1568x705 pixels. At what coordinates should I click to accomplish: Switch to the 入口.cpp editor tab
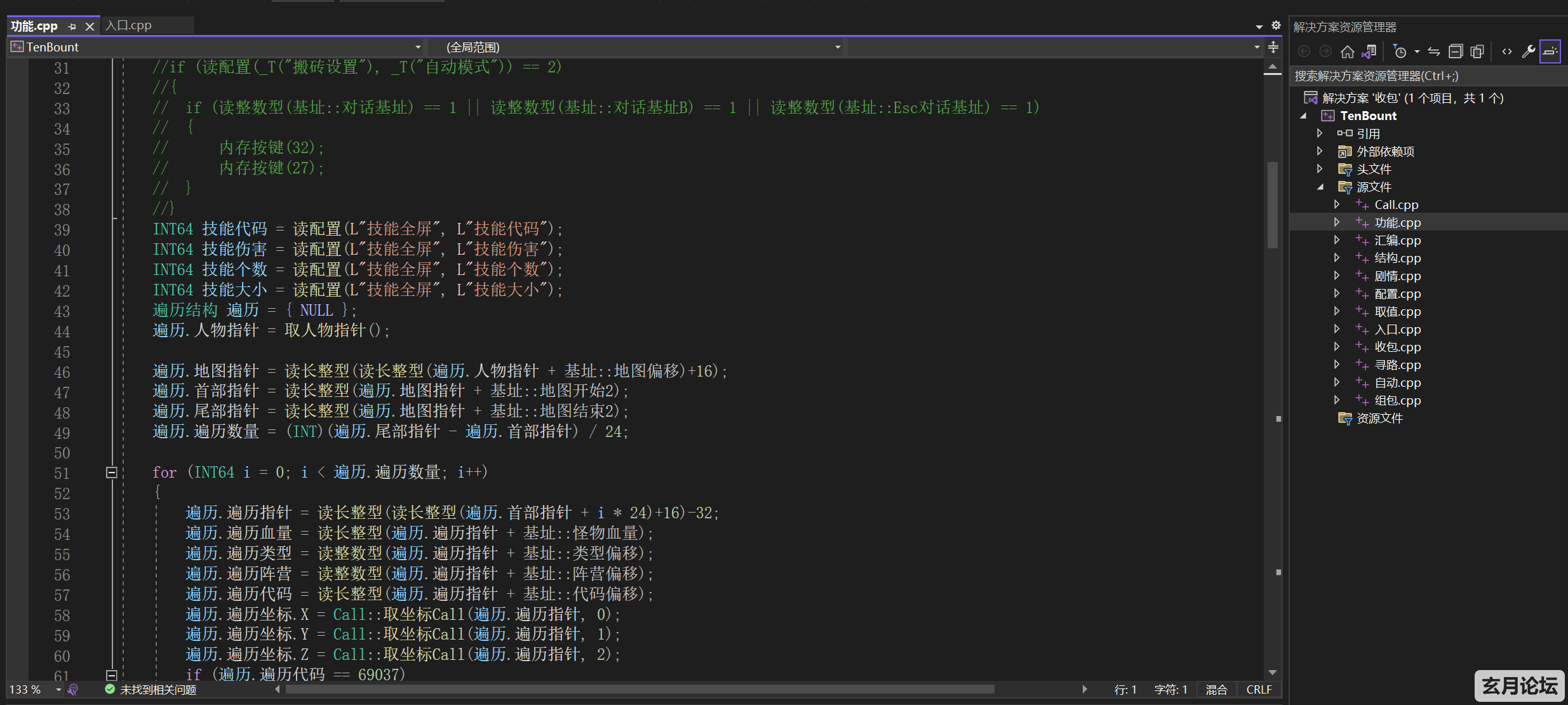coord(129,25)
